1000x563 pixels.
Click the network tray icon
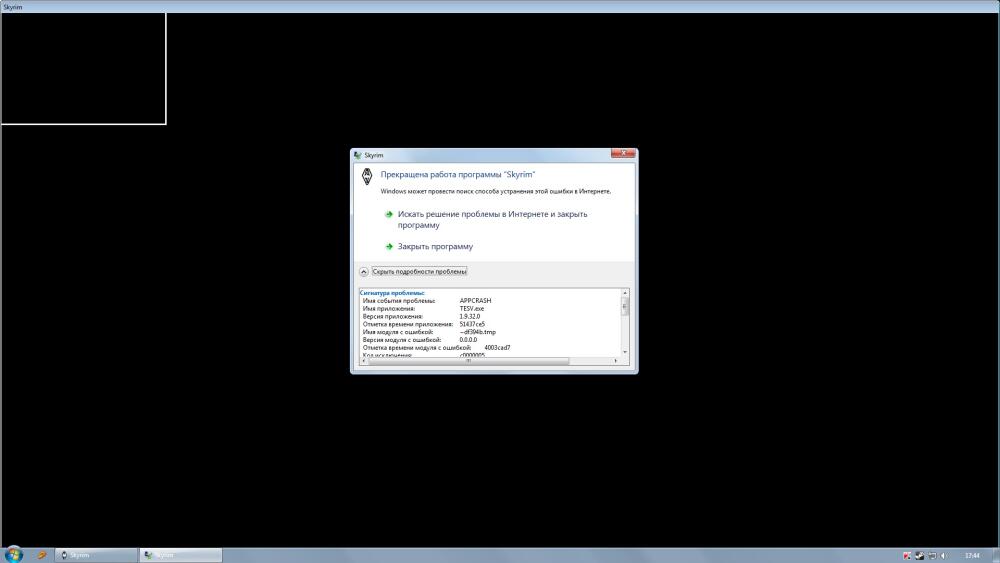(932, 556)
